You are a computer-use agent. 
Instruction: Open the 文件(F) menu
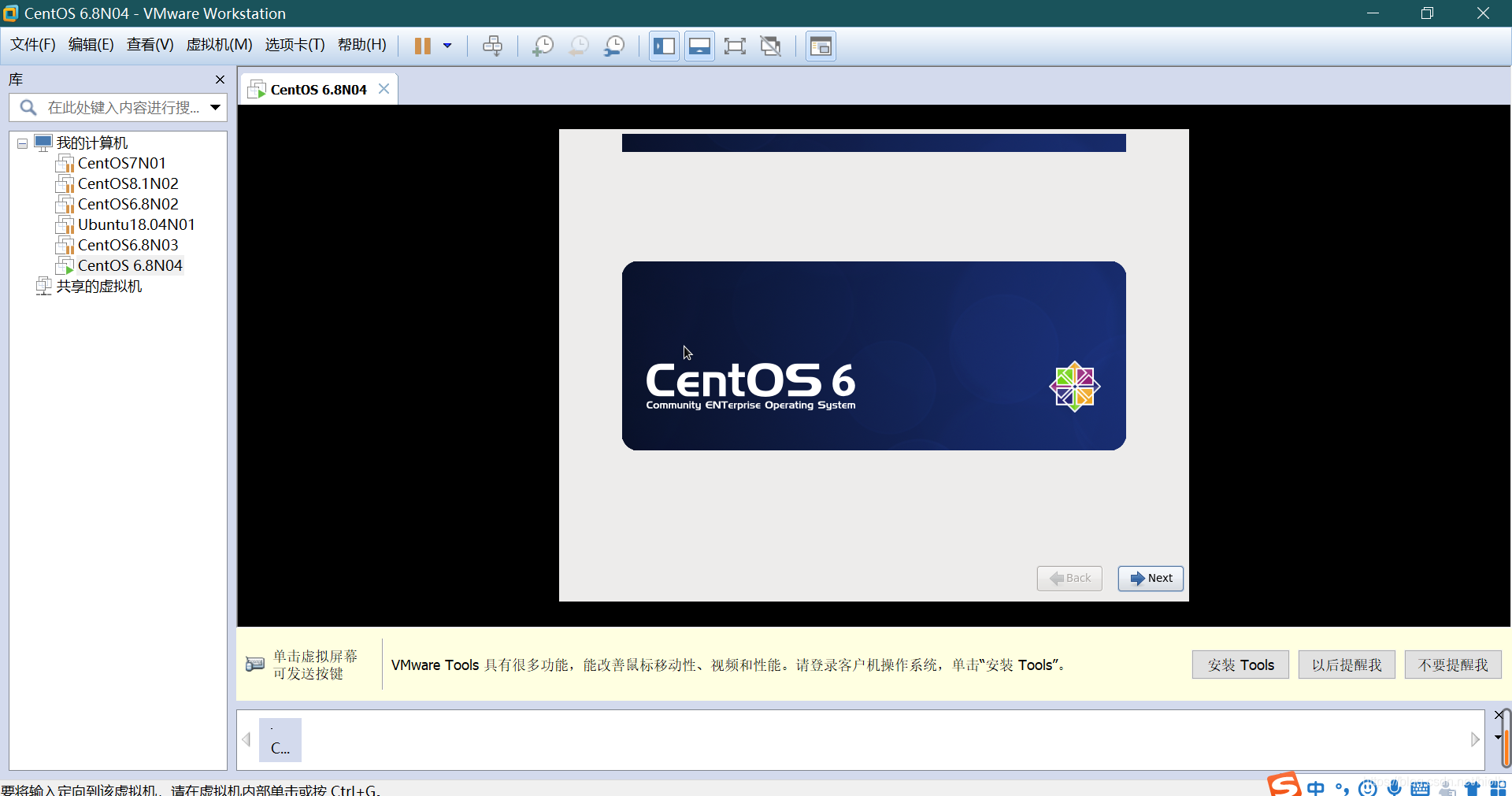pyautogui.click(x=33, y=45)
